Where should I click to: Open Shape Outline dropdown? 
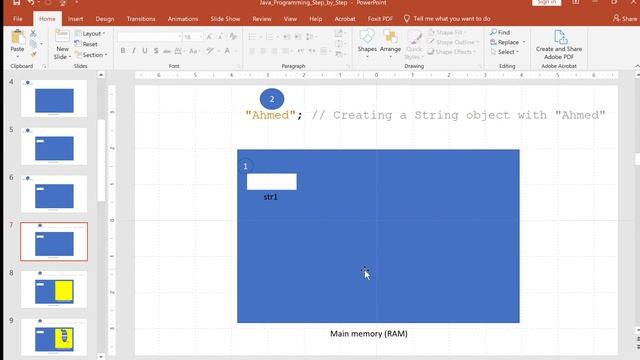click(x=453, y=42)
